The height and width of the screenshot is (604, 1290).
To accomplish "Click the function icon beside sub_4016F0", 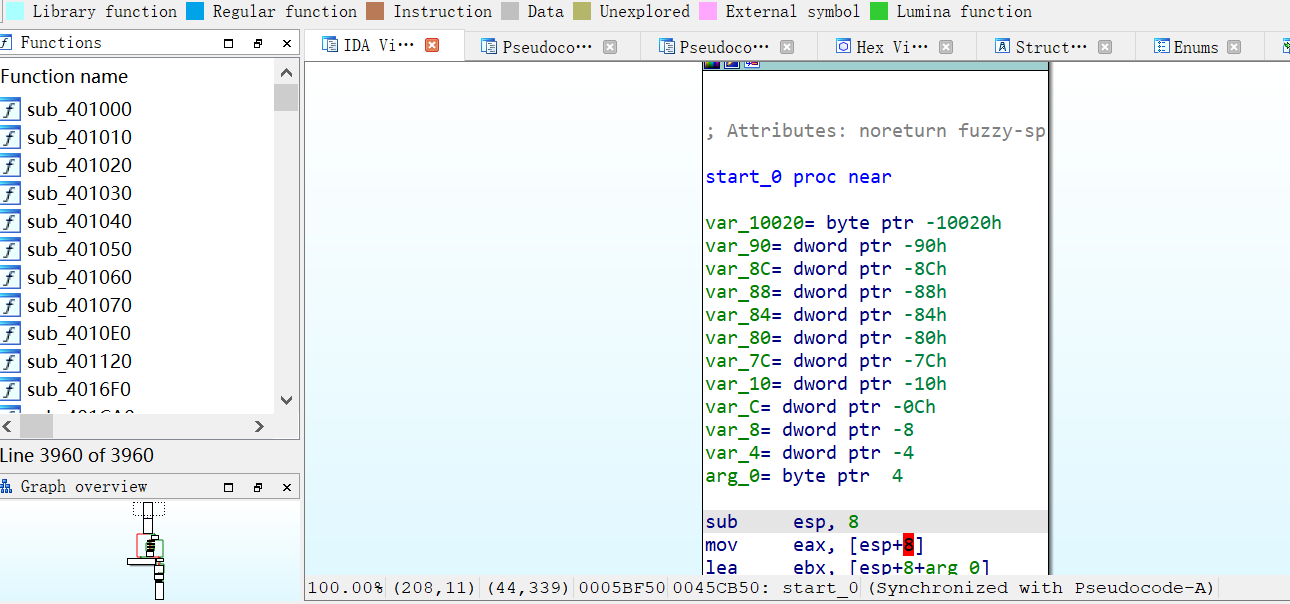I will (10, 390).
